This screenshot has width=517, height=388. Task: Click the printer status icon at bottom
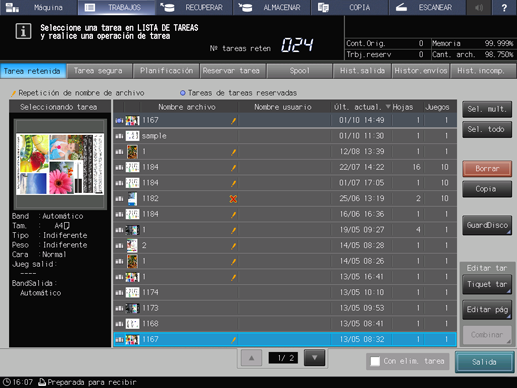click(x=42, y=382)
